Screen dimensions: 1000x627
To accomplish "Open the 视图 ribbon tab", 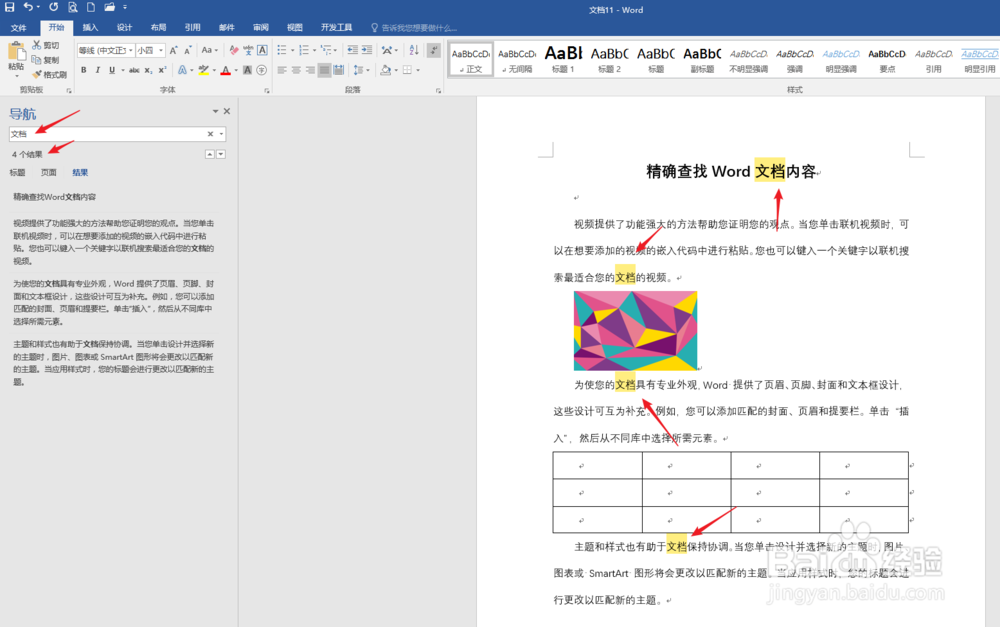I will pyautogui.click(x=293, y=27).
